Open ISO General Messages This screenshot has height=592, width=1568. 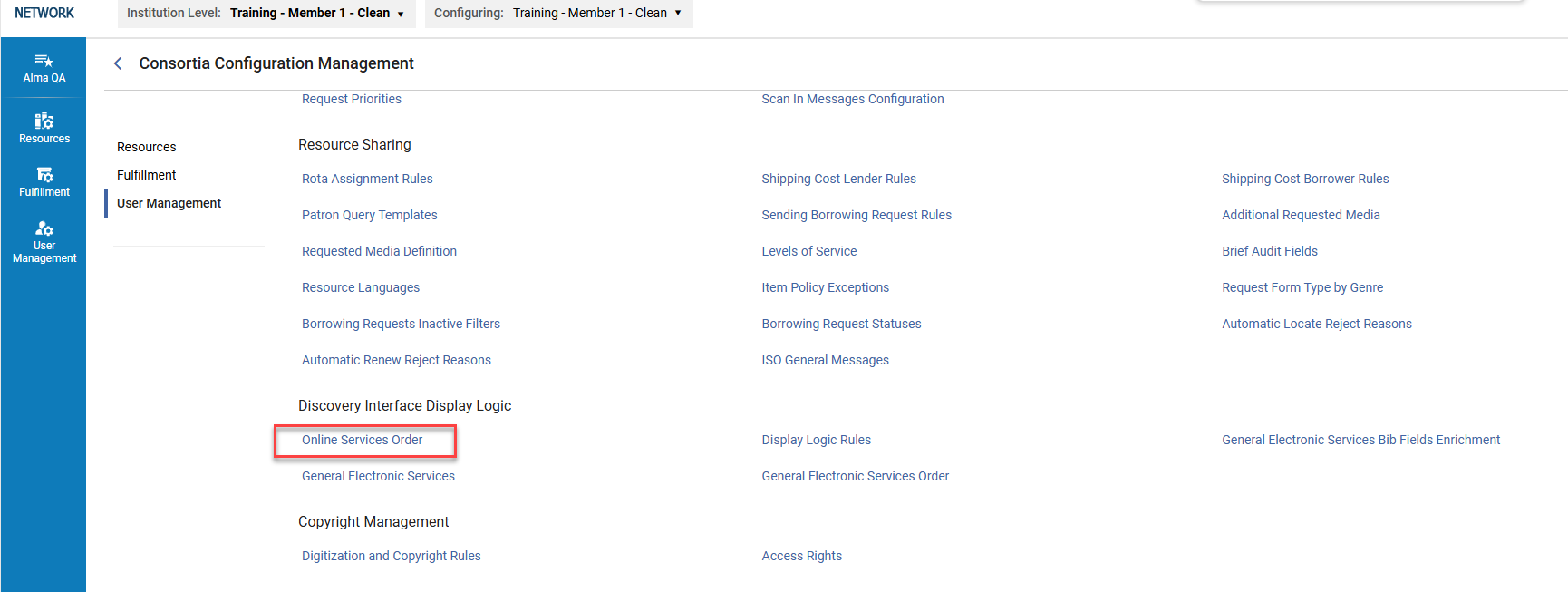point(826,360)
